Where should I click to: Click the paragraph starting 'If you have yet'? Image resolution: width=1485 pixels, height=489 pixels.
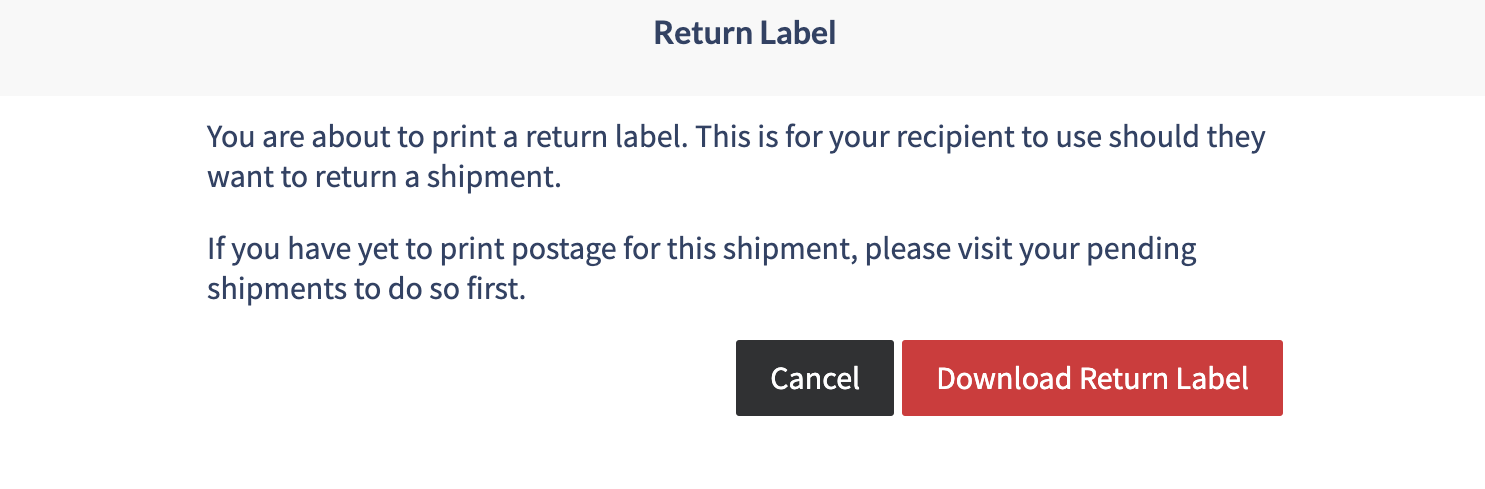click(702, 269)
